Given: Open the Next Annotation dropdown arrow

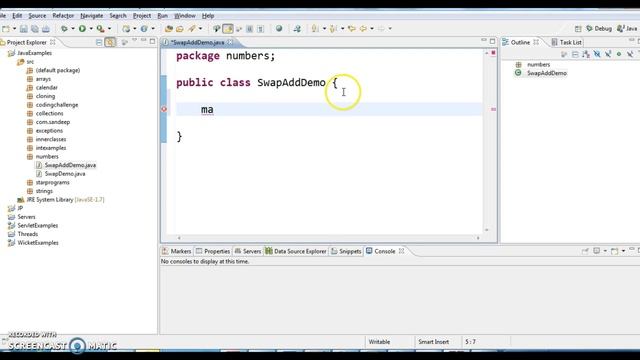Looking at the screenshot, I should pyautogui.click(x=324, y=29).
